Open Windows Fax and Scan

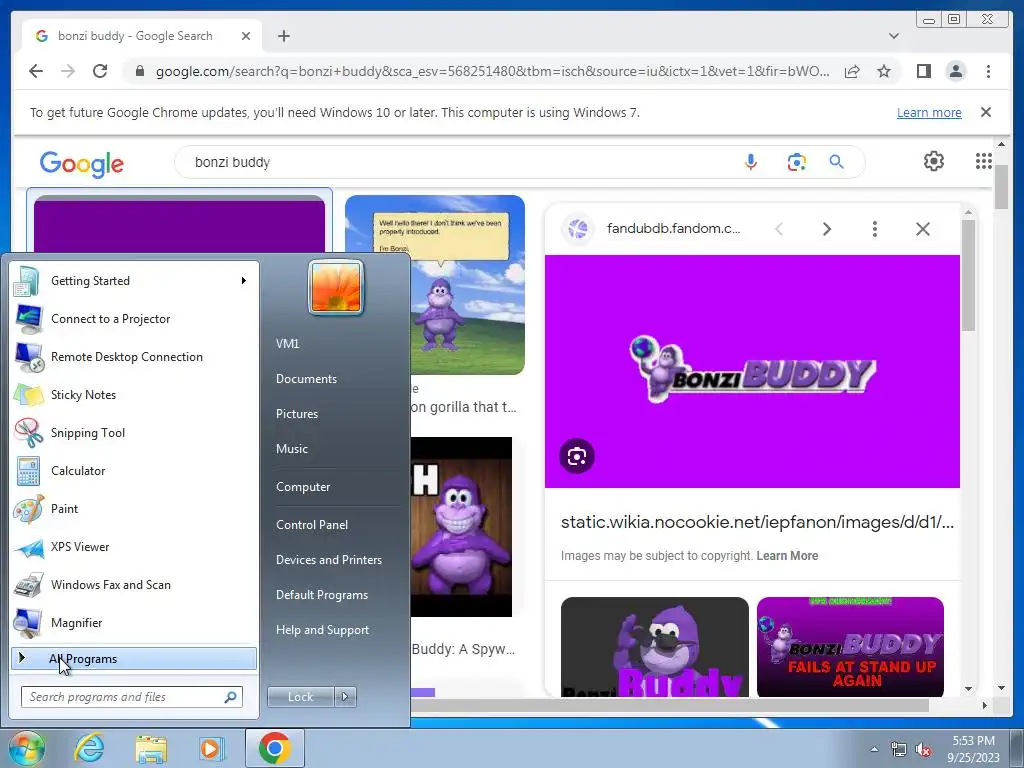[134, 584]
